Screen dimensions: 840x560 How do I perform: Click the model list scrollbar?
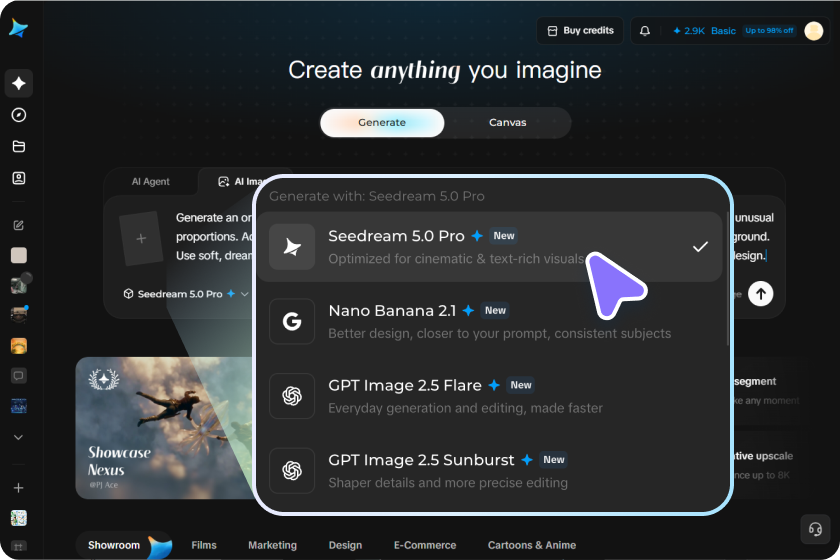727,279
